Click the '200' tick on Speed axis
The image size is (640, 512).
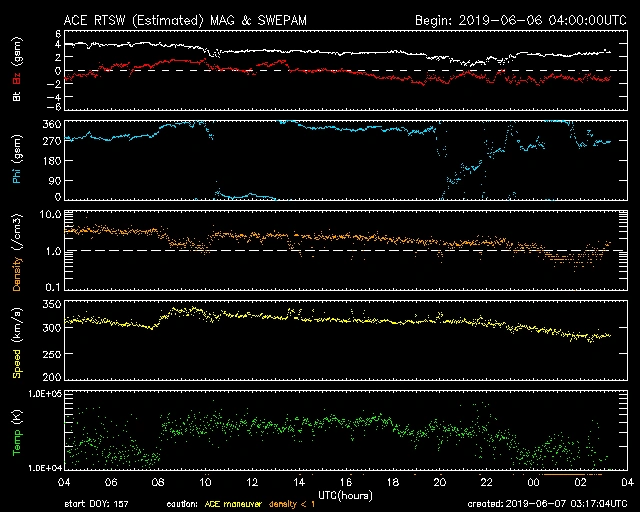(52, 376)
